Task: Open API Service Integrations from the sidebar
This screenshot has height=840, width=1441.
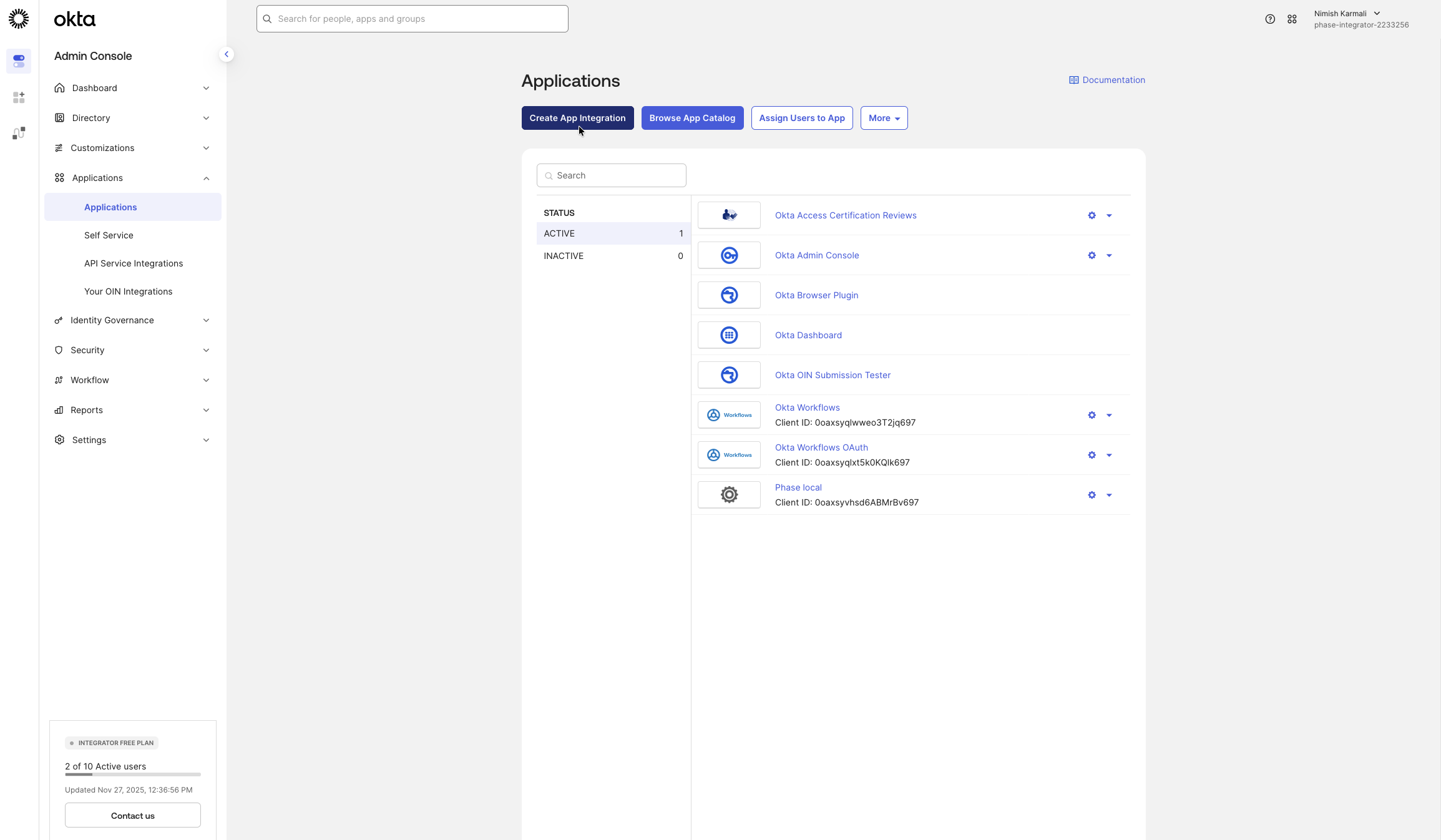Action: [133, 263]
